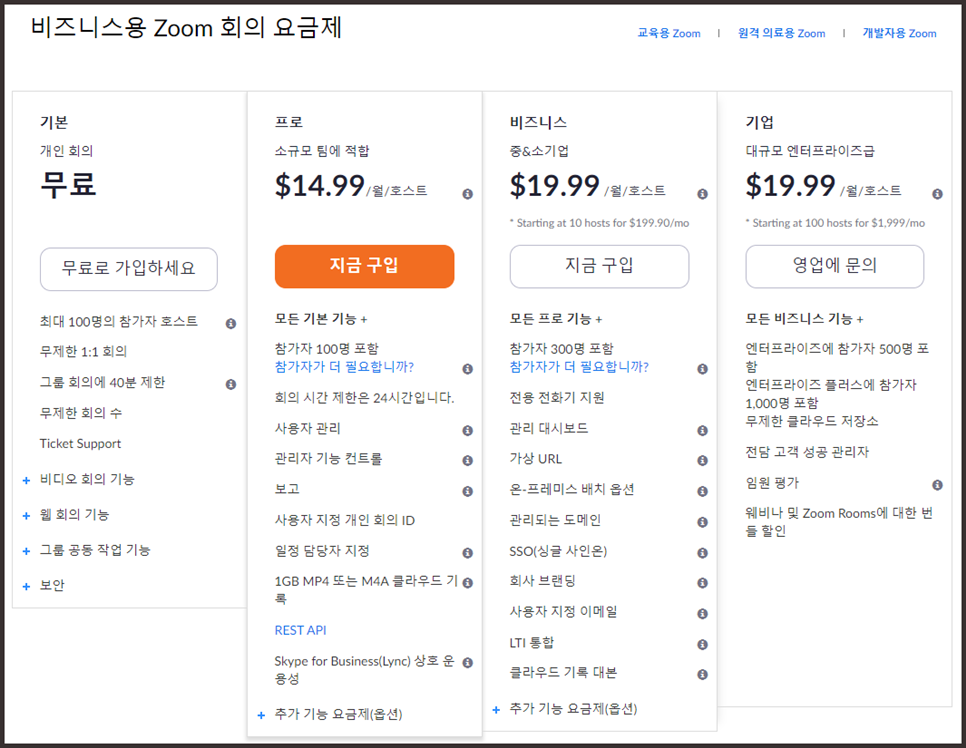This screenshot has height=748, width=966.
Task: Open REST API link
Action: [301, 630]
